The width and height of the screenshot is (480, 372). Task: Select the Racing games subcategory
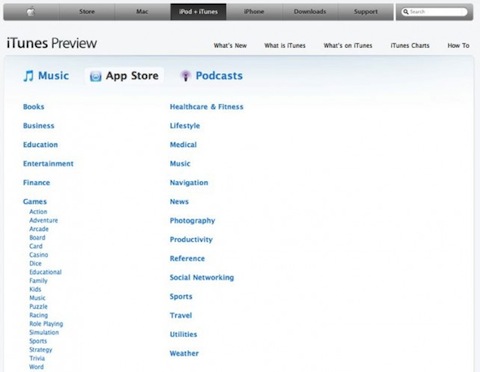(x=39, y=315)
